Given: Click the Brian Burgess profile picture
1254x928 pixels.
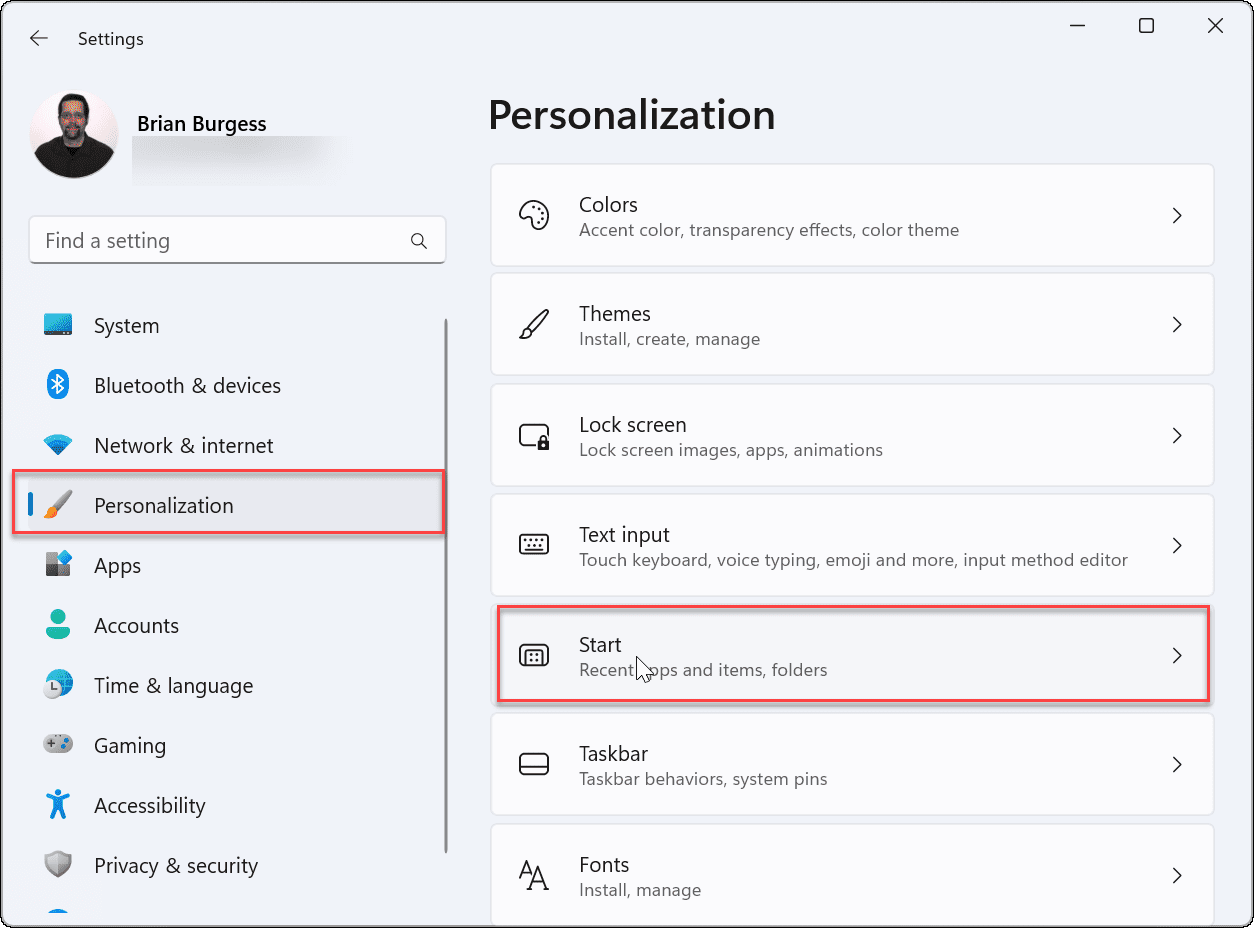Looking at the screenshot, I should (x=74, y=135).
